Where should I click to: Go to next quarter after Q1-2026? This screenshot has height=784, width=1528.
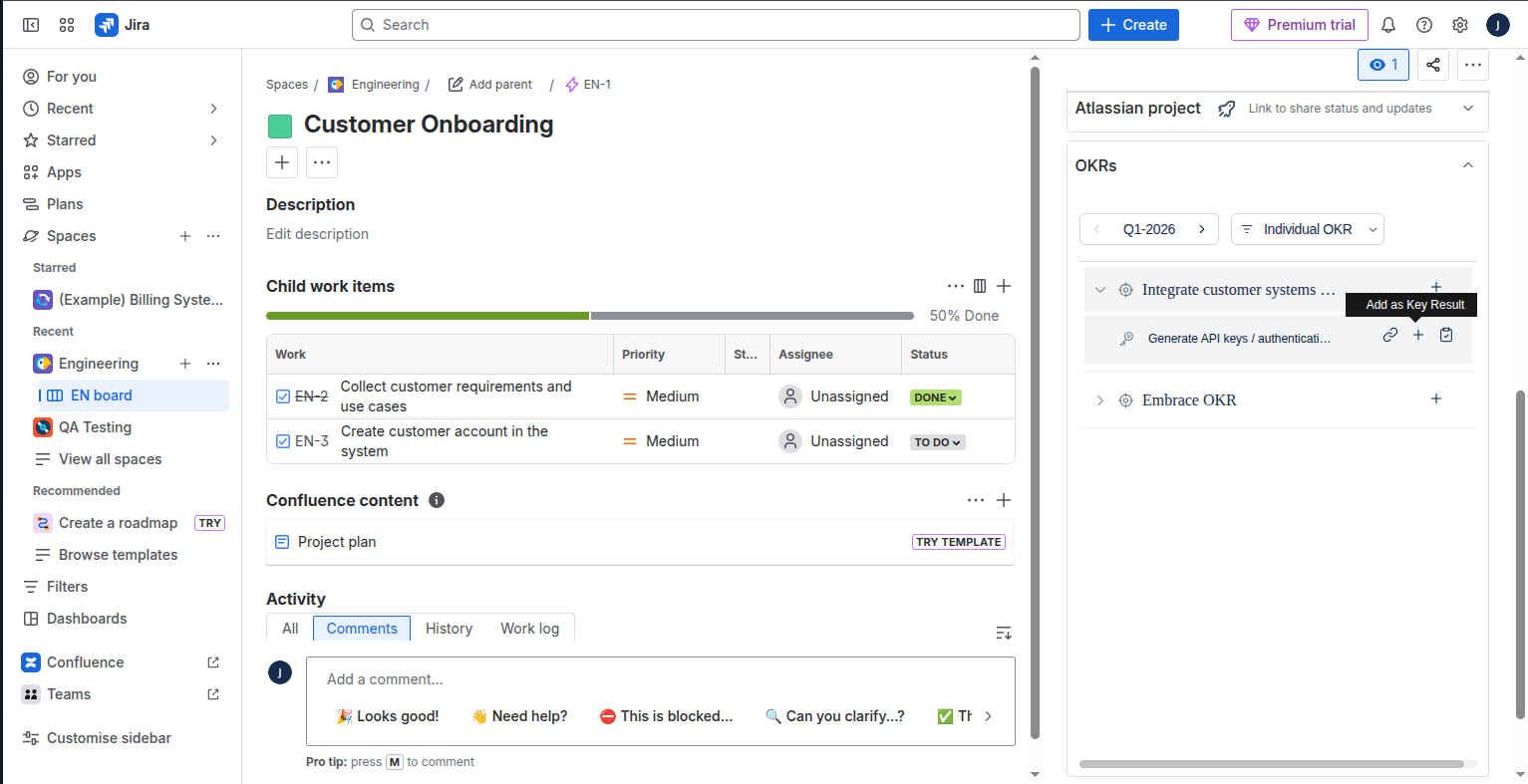(x=1202, y=229)
